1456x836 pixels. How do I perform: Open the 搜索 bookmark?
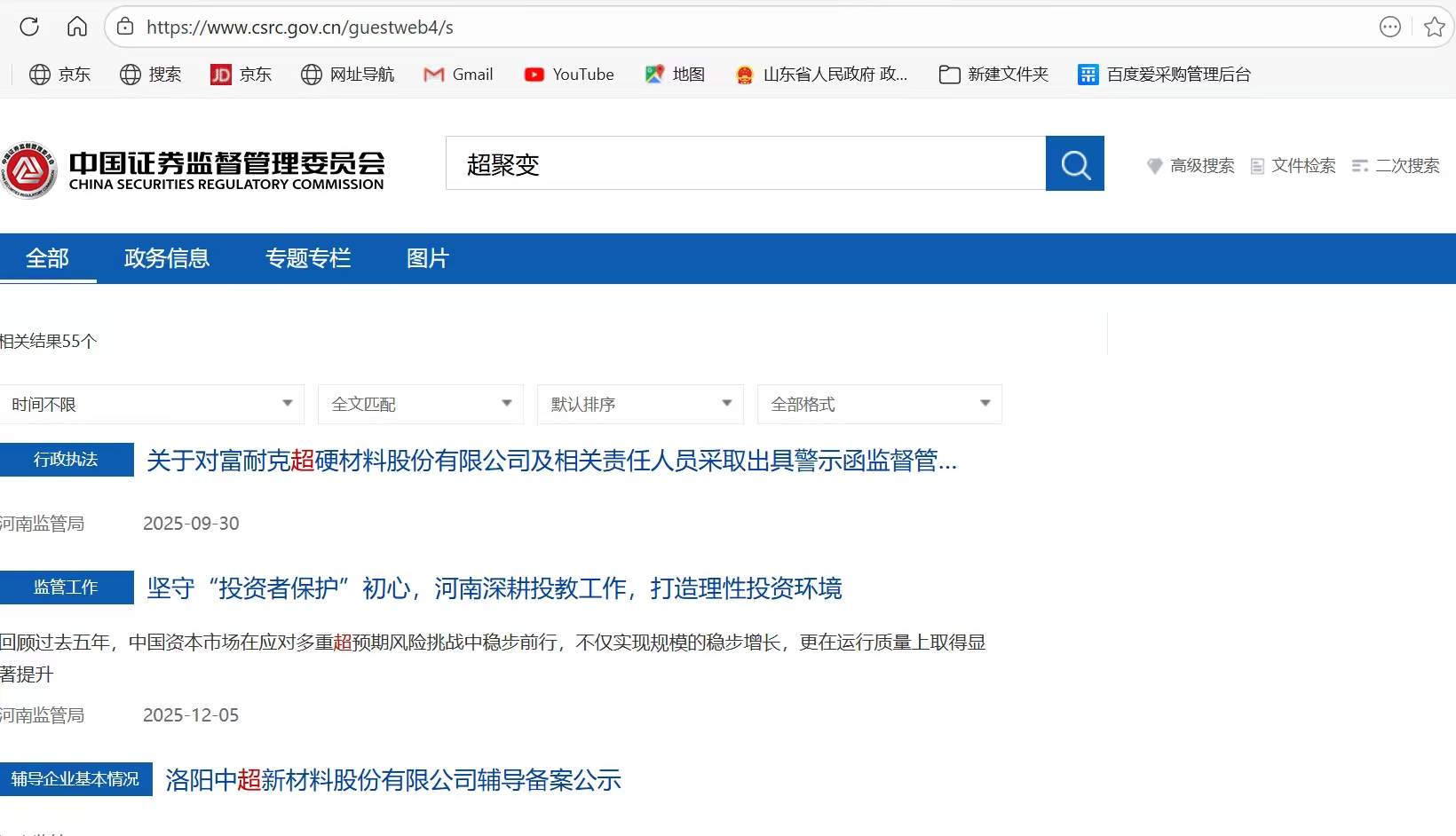point(150,75)
